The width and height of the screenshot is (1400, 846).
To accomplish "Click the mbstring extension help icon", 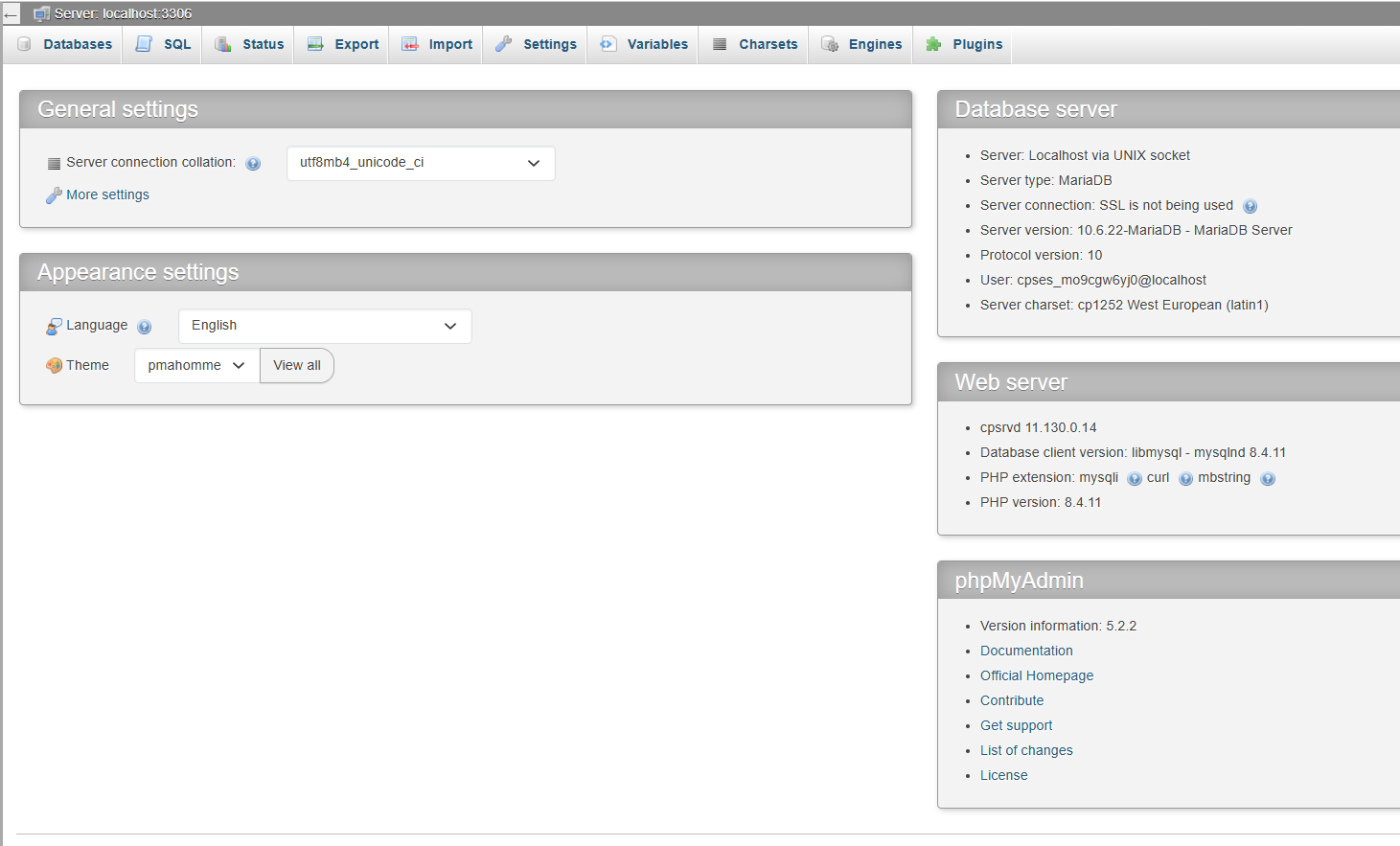I will [1268, 479].
